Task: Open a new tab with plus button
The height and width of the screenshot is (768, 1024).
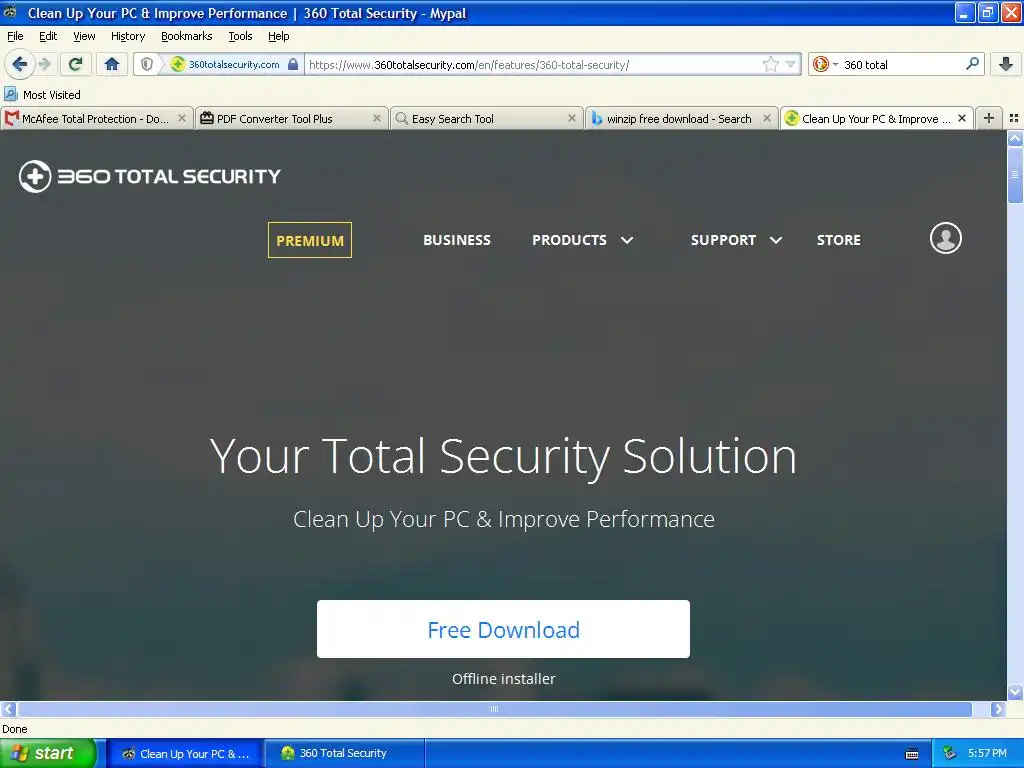Action: (x=989, y=118)
